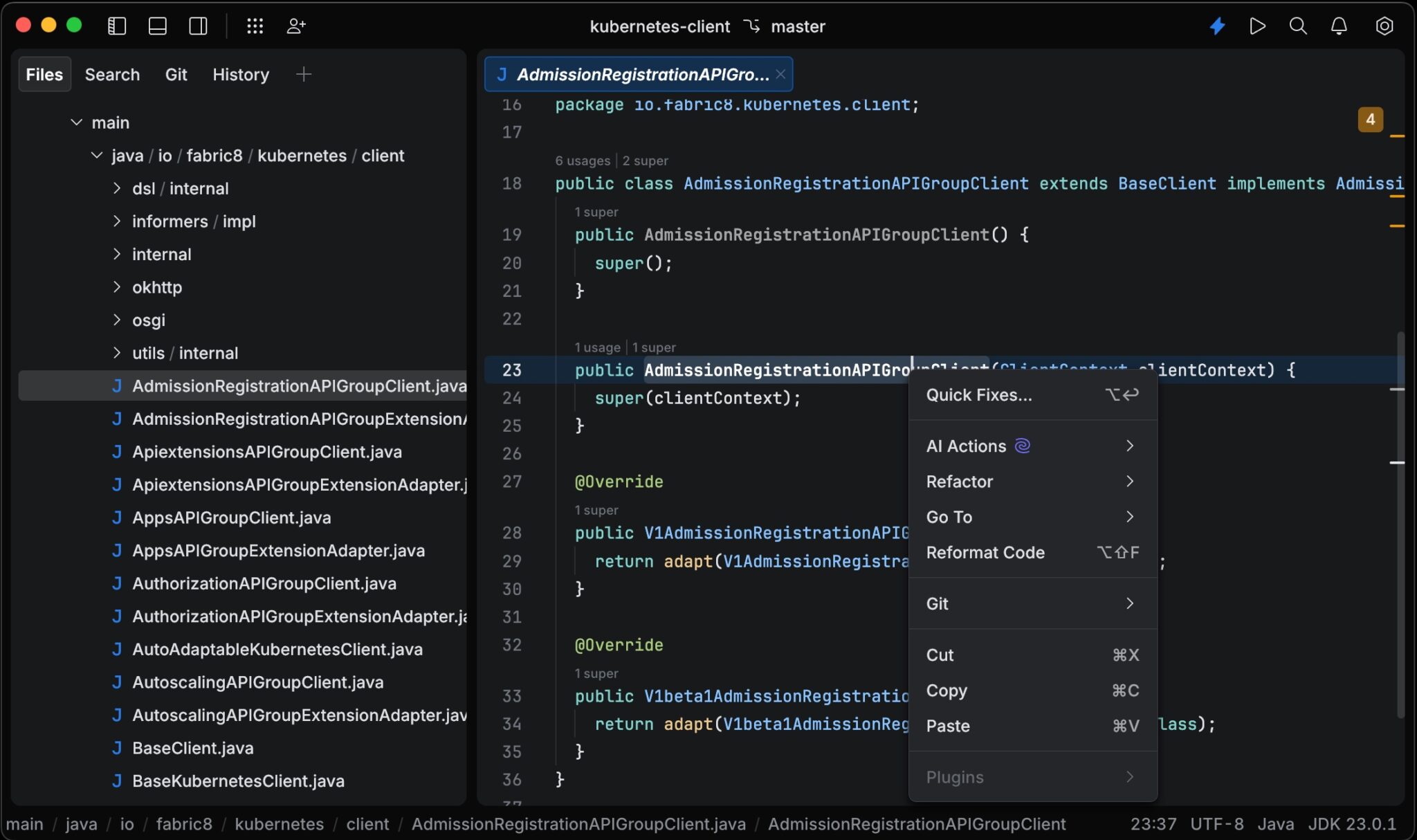This screenshot has height=840, width=1417.
Task: Close the AdmissionRegistrationAPIGro... editor tab
Action: 780,74
